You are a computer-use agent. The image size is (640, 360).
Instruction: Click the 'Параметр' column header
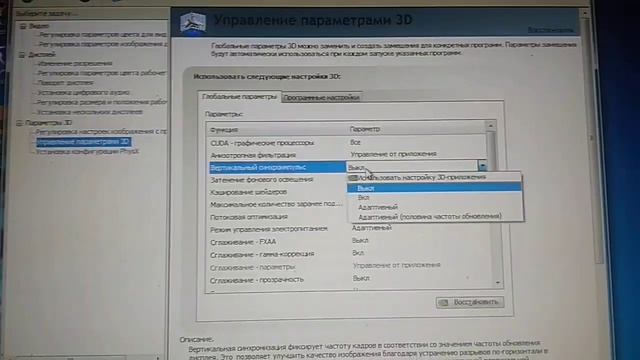pos(365,129)
